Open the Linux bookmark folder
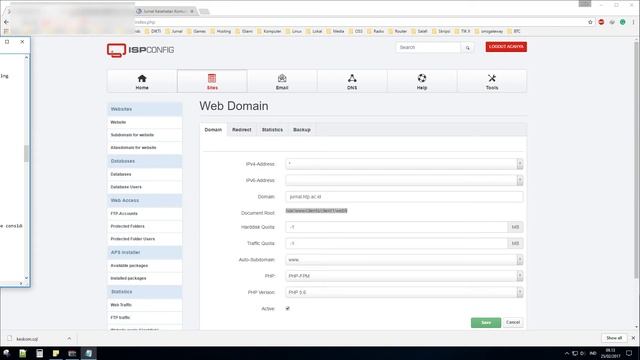Image resolution: width=640 pixels, height=360 pixels. [x=294, y=31]
